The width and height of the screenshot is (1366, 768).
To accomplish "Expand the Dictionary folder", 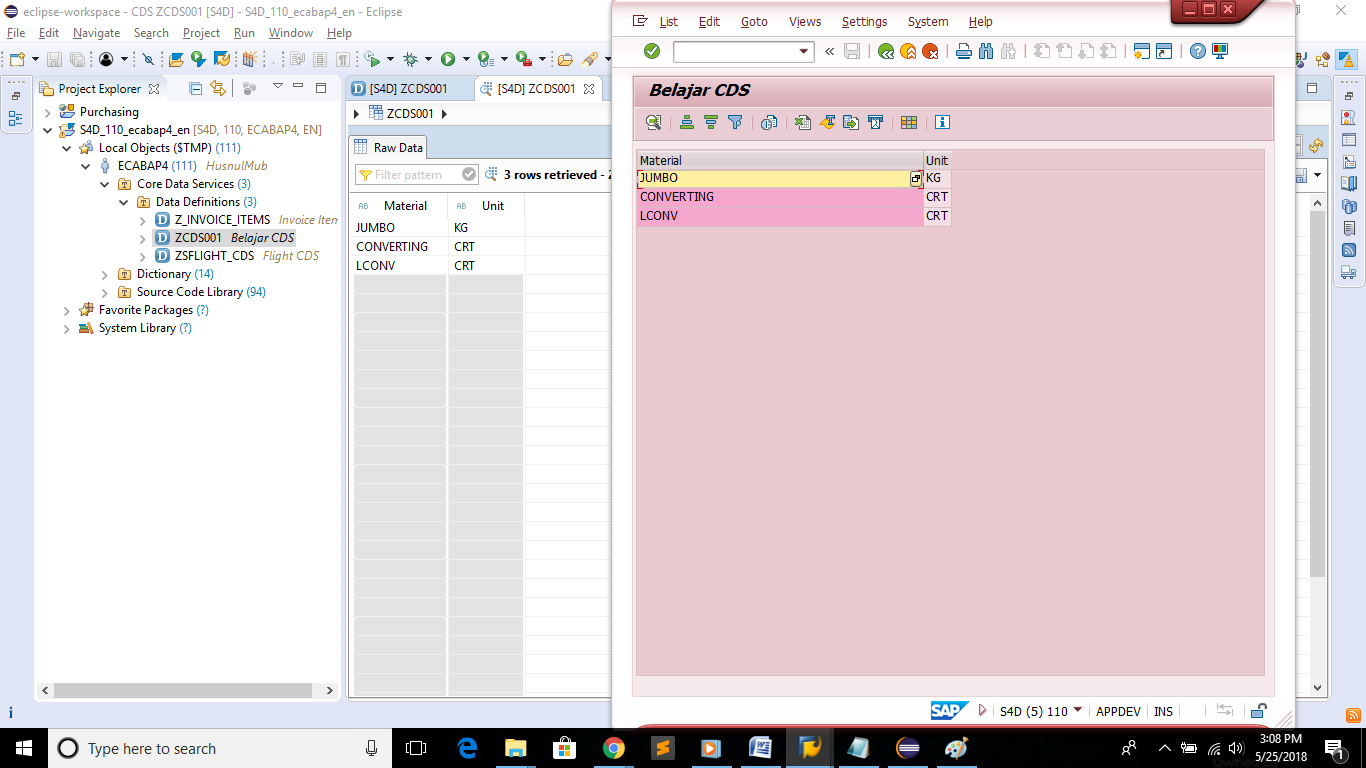I will [105, 274].
